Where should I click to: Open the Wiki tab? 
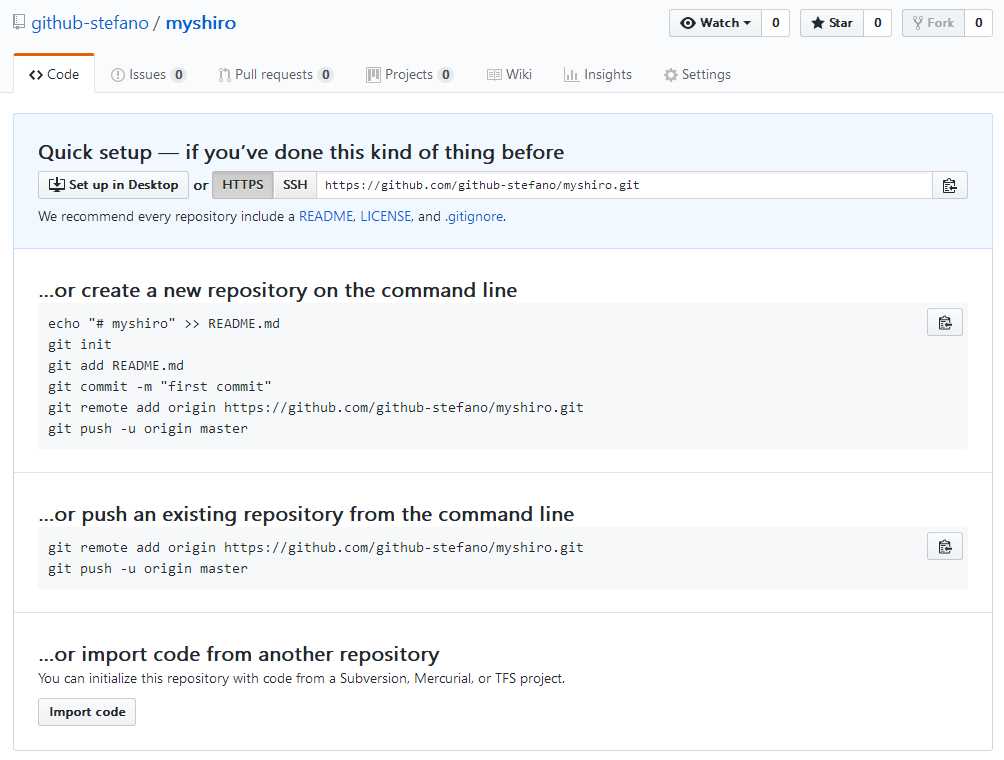pyautogui.click(x=509, y=74)
